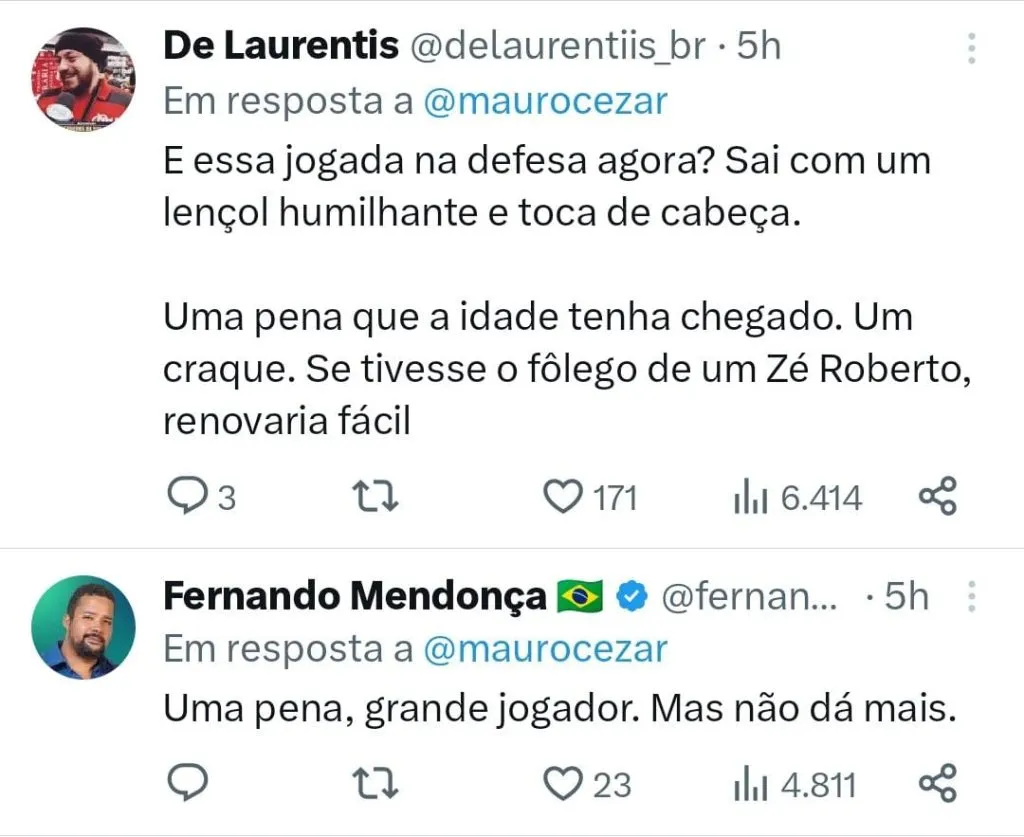Open Fernando Mendonça's profile picture
The height and width of the screenshot is (837, 1024).
83,627
